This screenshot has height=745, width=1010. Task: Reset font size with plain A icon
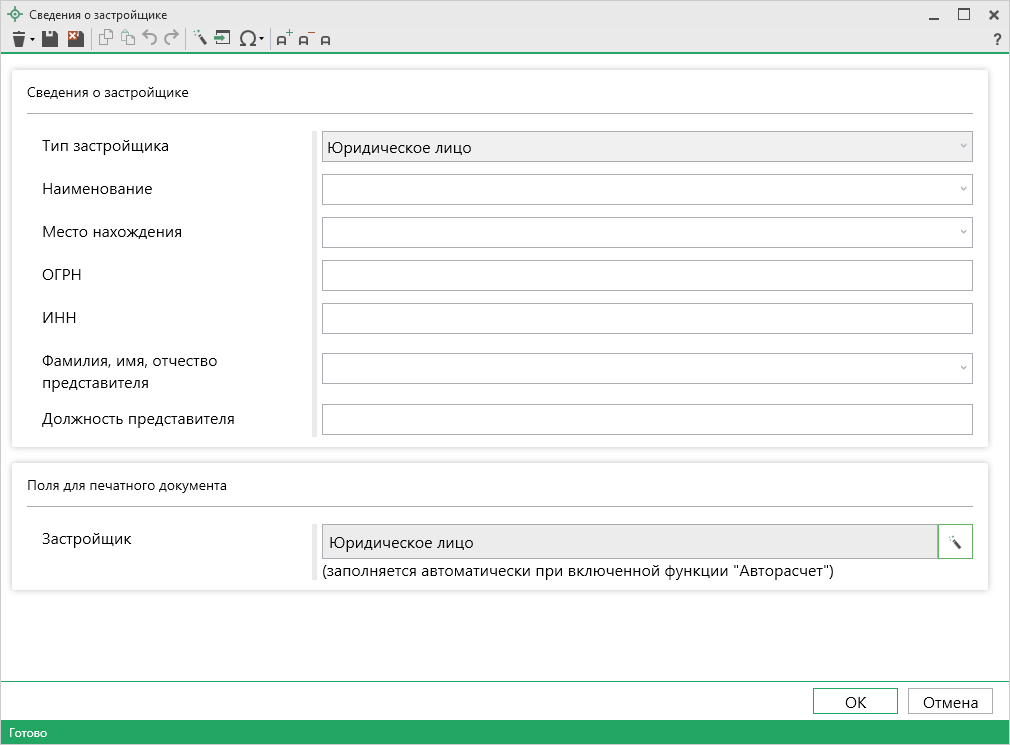(x=325, y=40)
